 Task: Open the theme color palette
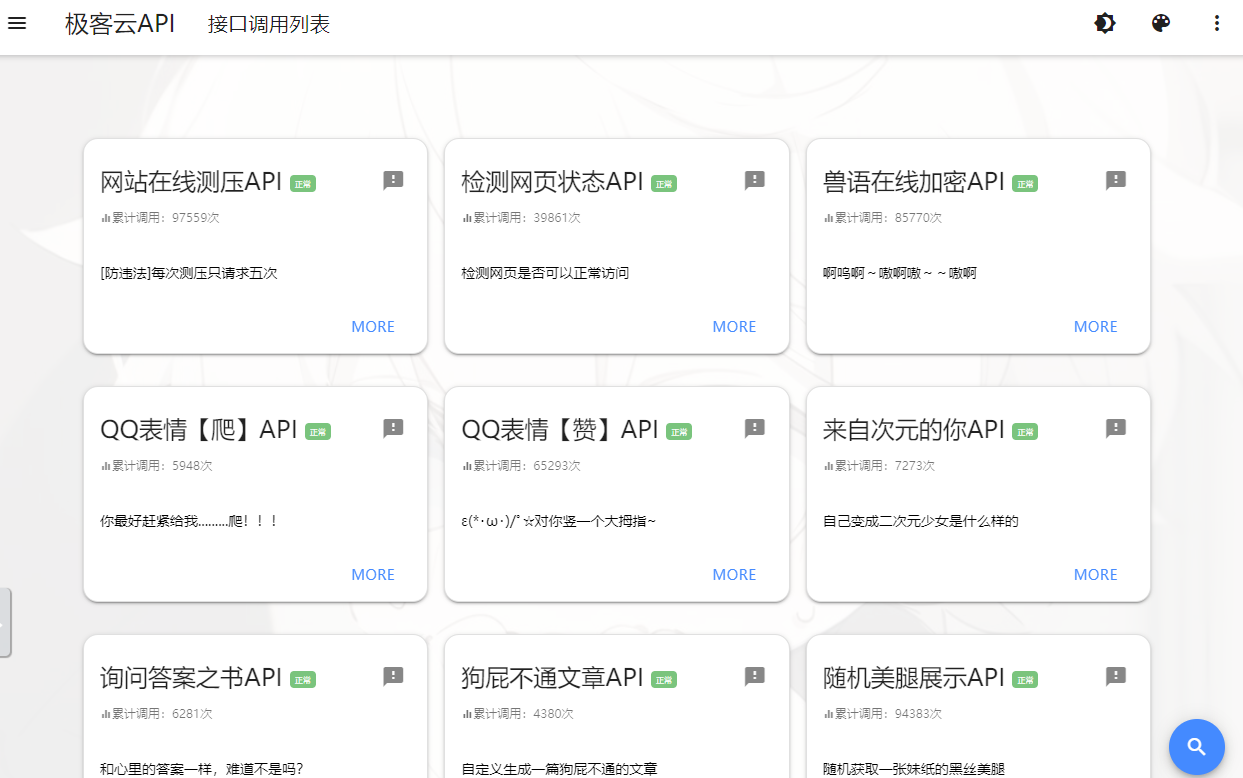pyautogui.click(x=1161, y=23)
